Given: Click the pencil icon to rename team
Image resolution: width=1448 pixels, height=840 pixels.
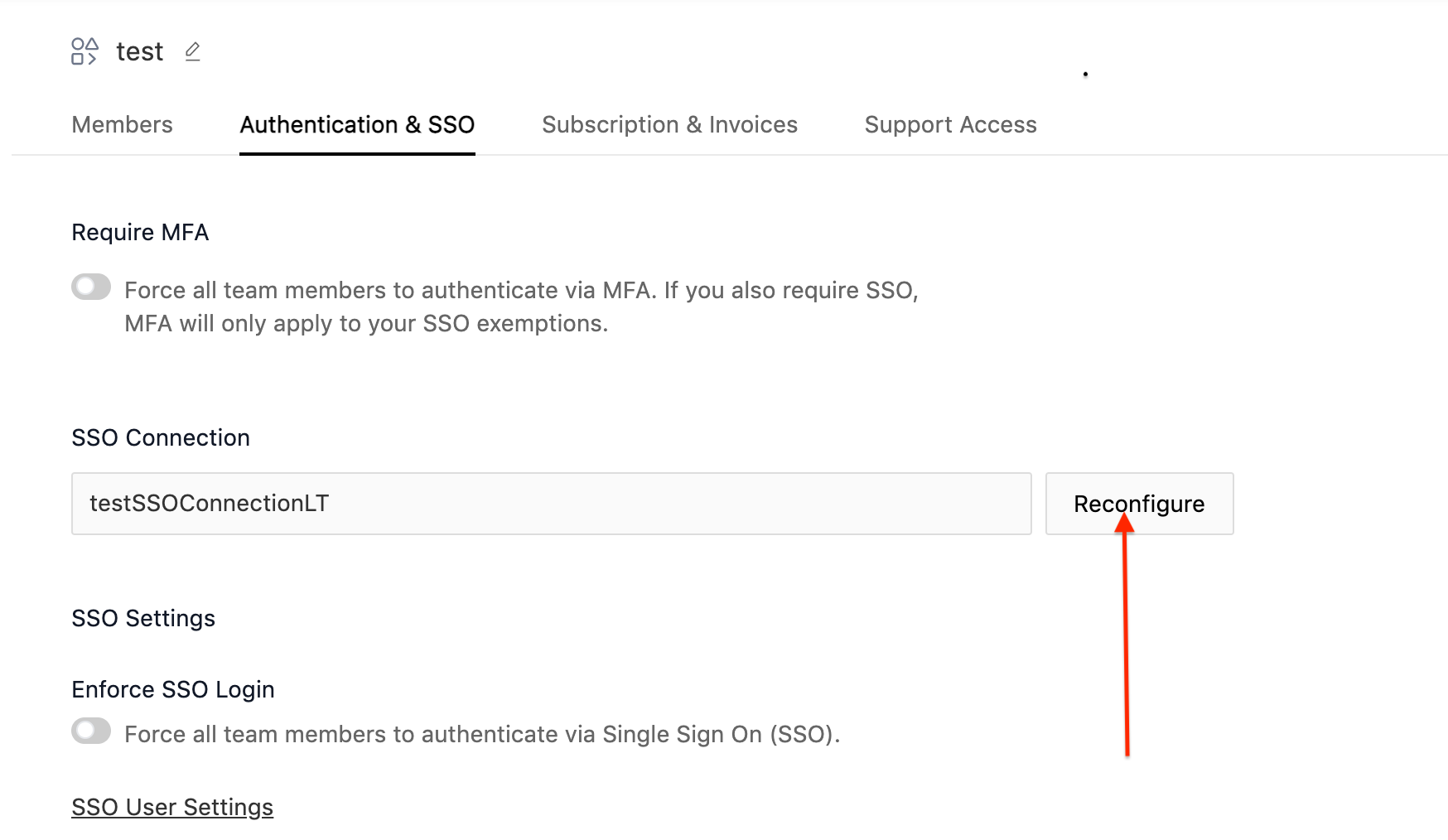Looking at the screenshot, I should 192,52.
